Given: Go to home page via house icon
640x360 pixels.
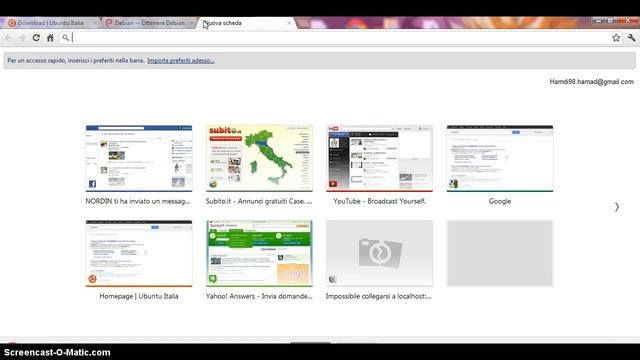Looking at the screenshot, I should 50,38.
